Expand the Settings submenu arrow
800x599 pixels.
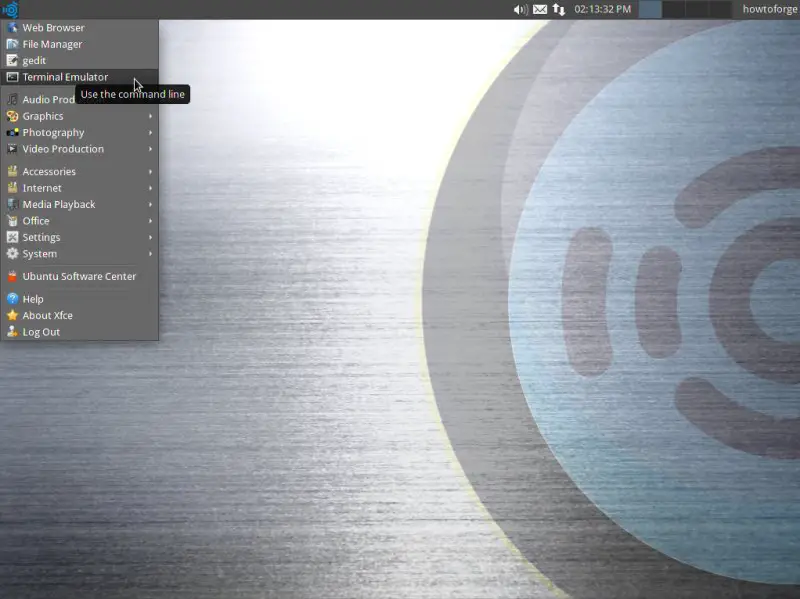(151, 237)
